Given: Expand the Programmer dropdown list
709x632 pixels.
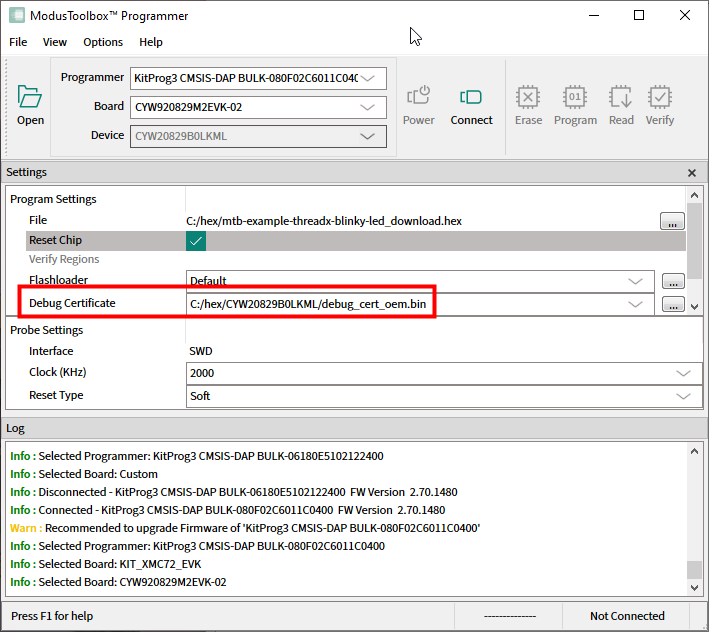Looking at the screenshot, I should click(371, 78).
